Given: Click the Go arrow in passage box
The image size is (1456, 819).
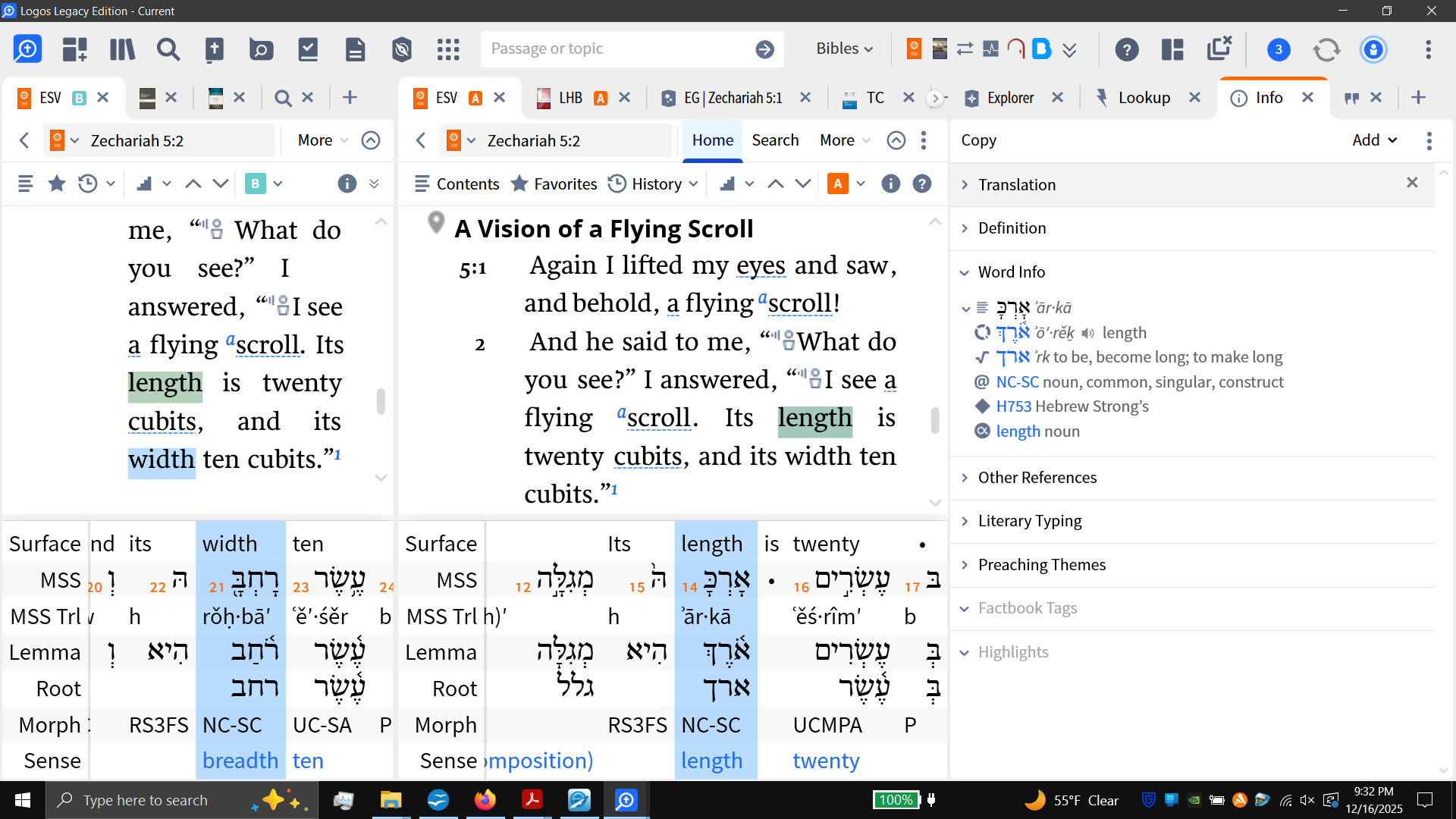Looking at the screenshot, I should 765,49.
